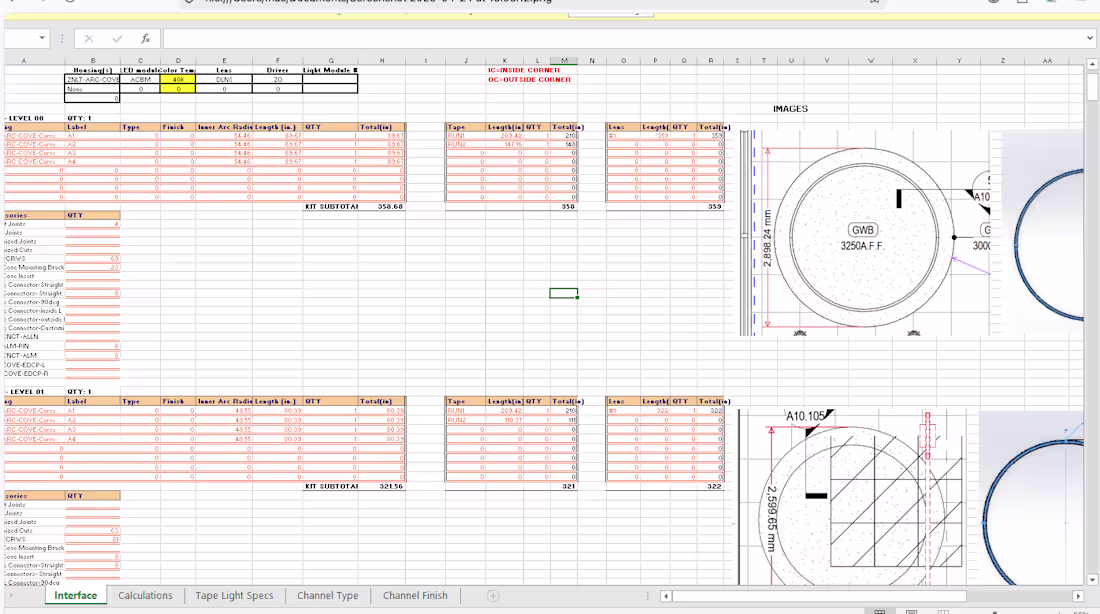Select the ACBM LED module cell
Viewport: 1100px width, 614px height.
point(140,79)
